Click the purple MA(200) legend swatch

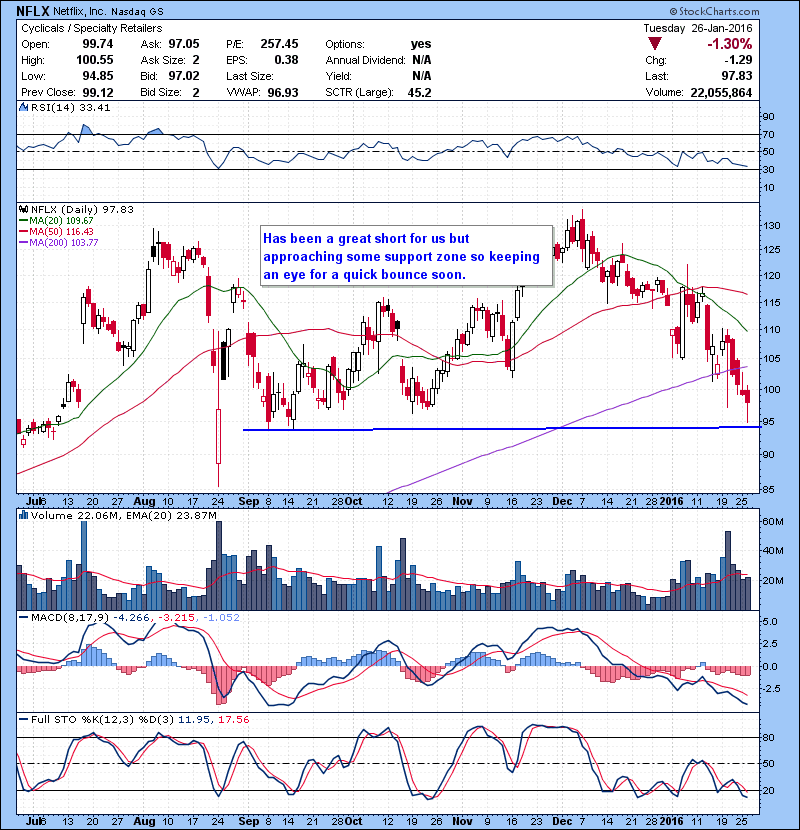tap(23, 243)
